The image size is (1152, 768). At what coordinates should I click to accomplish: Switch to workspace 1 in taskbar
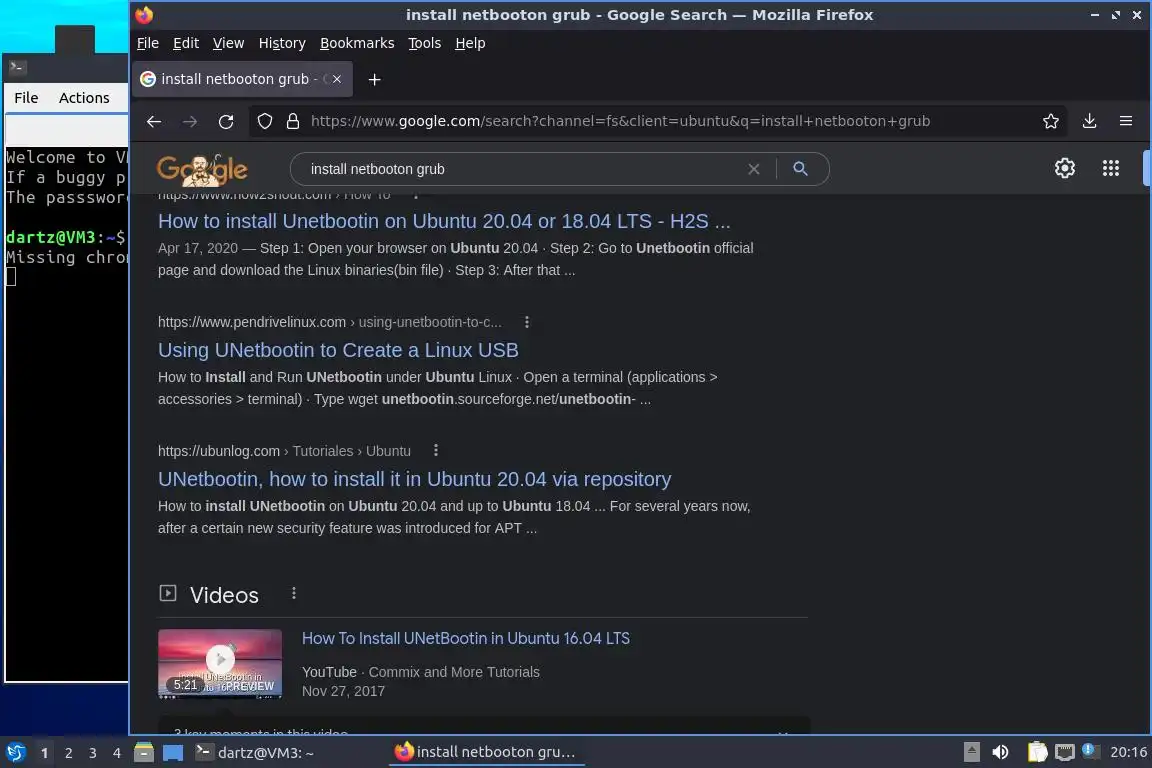(45, 753)
